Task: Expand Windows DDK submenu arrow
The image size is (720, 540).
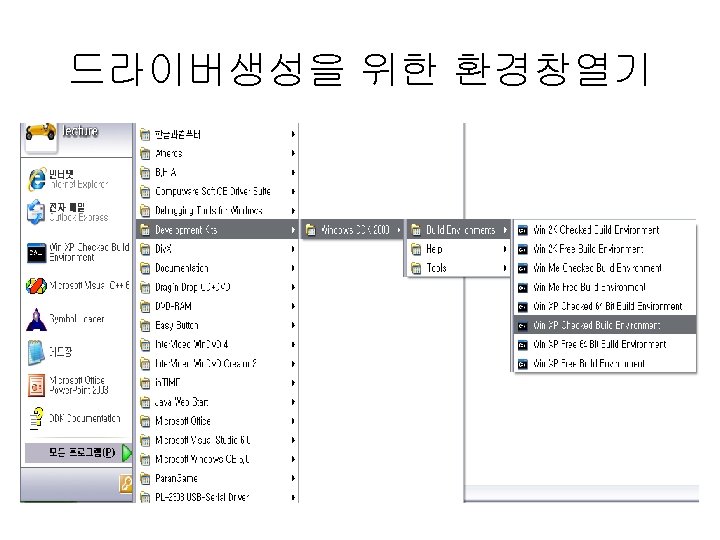Action: [x=399, y=230]
